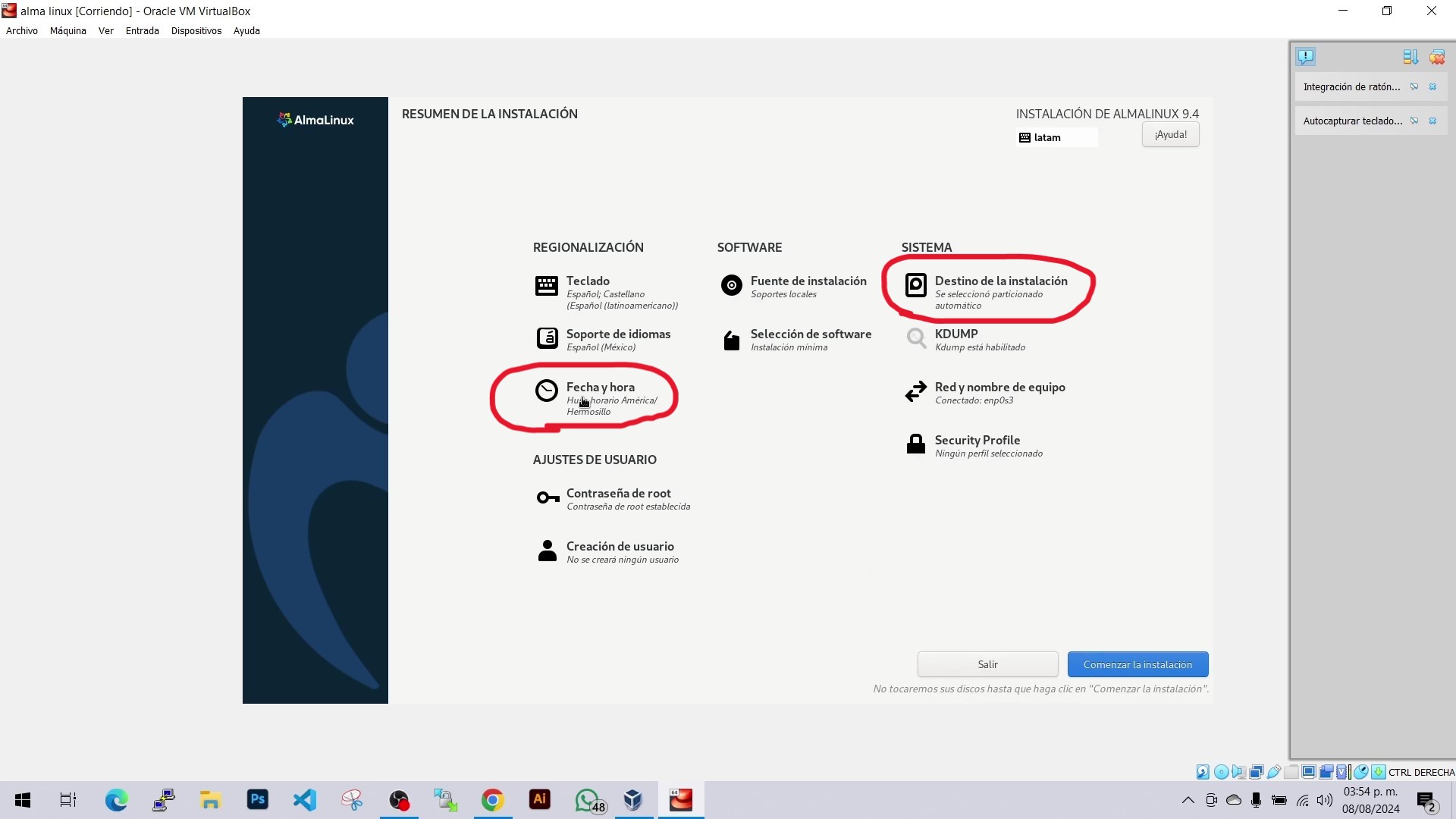The image size is (1456, 819).
Task: Click the Snipping Tool icon in the taskbar
Action: pyautogui.click(x=352, y=800)
